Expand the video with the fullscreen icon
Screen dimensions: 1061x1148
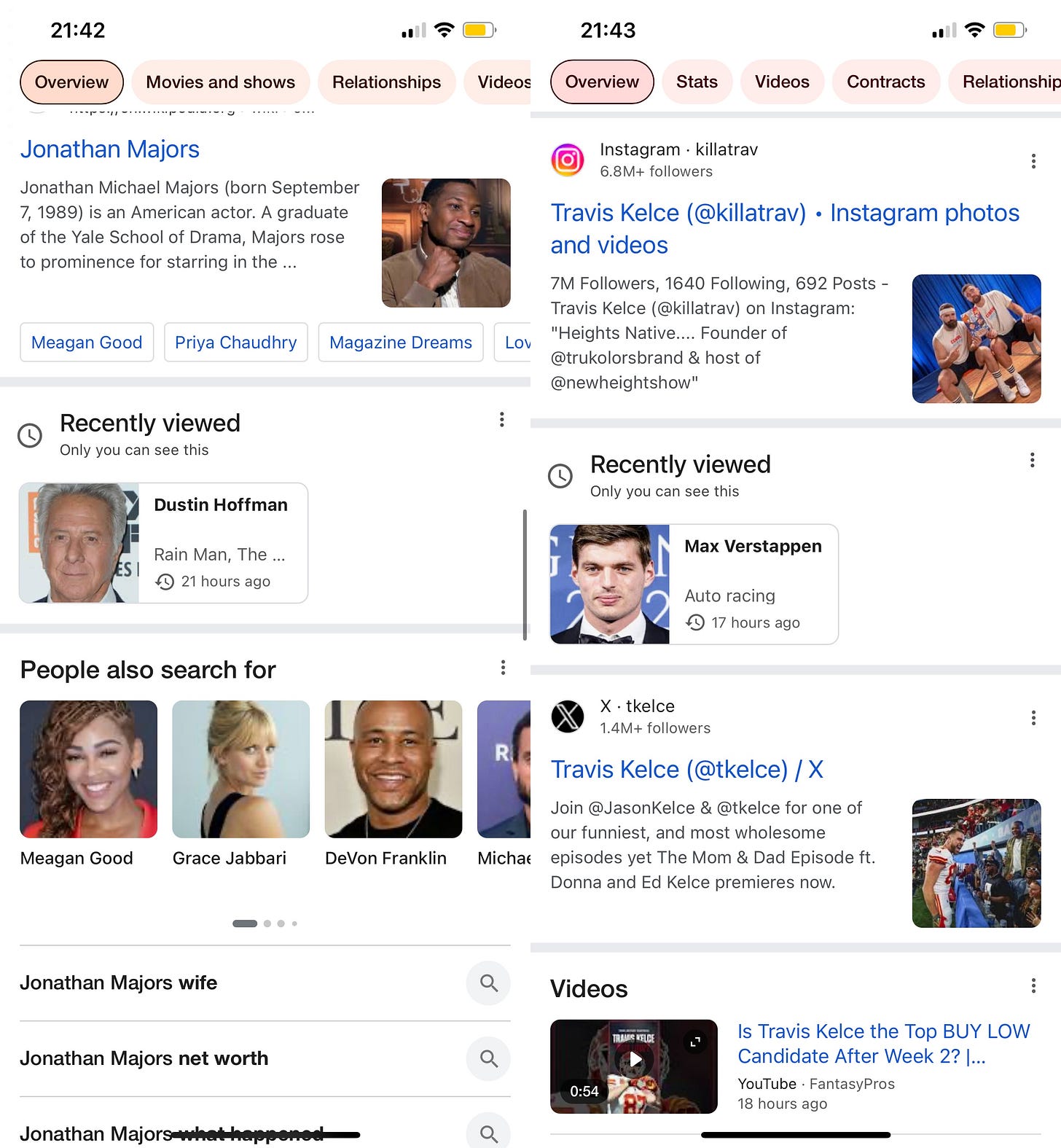[x=695, y=1042]
